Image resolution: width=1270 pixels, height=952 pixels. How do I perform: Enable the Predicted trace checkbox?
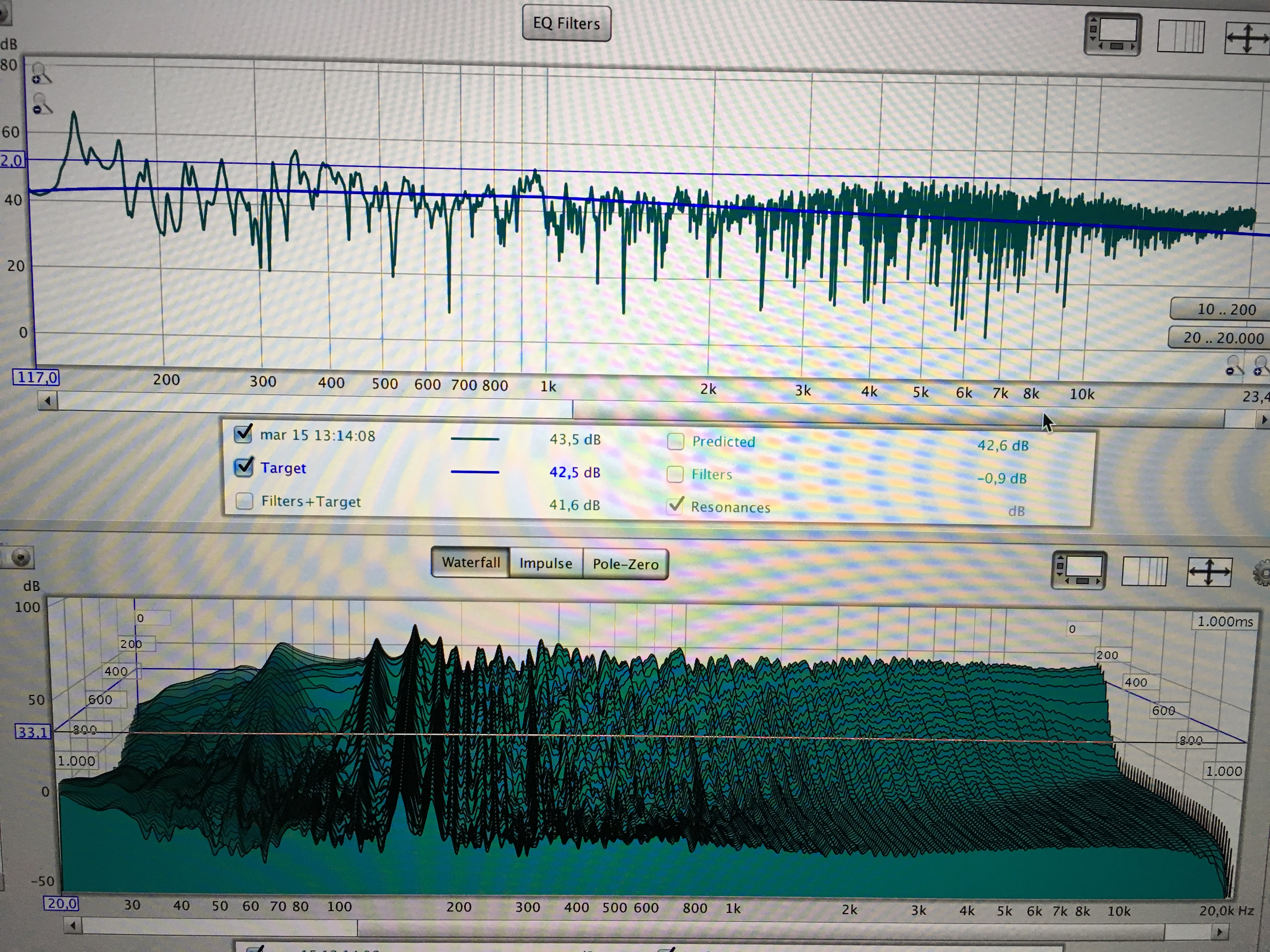point(676,441)
